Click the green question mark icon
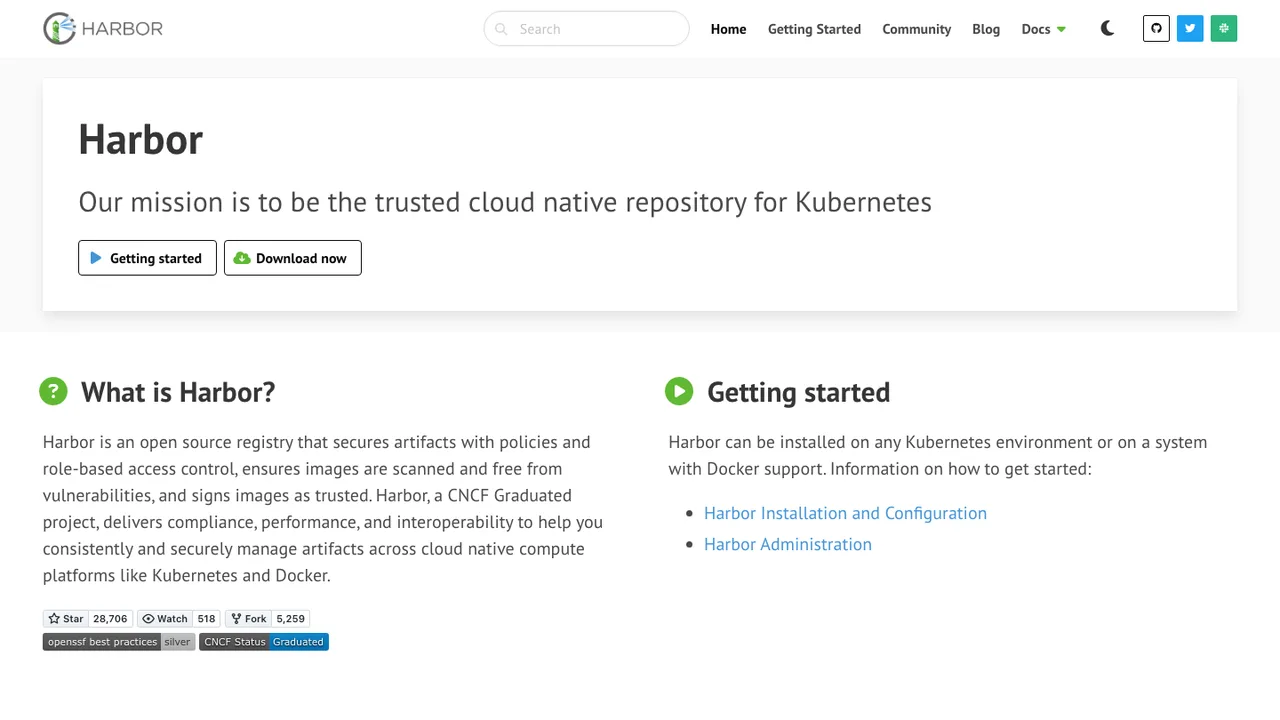 click(x=53, y=391)
